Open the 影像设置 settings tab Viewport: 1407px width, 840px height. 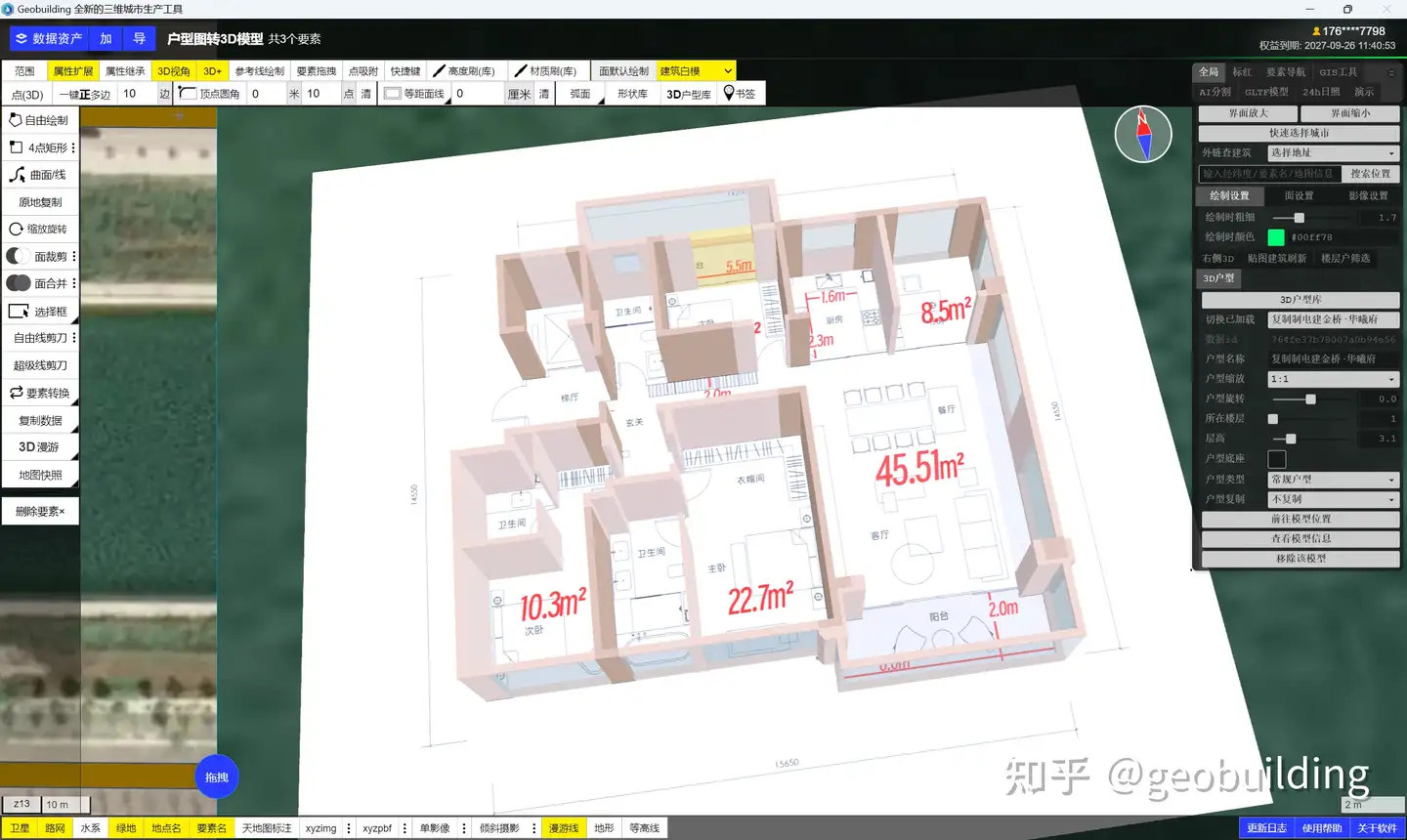(x=1368, y=196)
